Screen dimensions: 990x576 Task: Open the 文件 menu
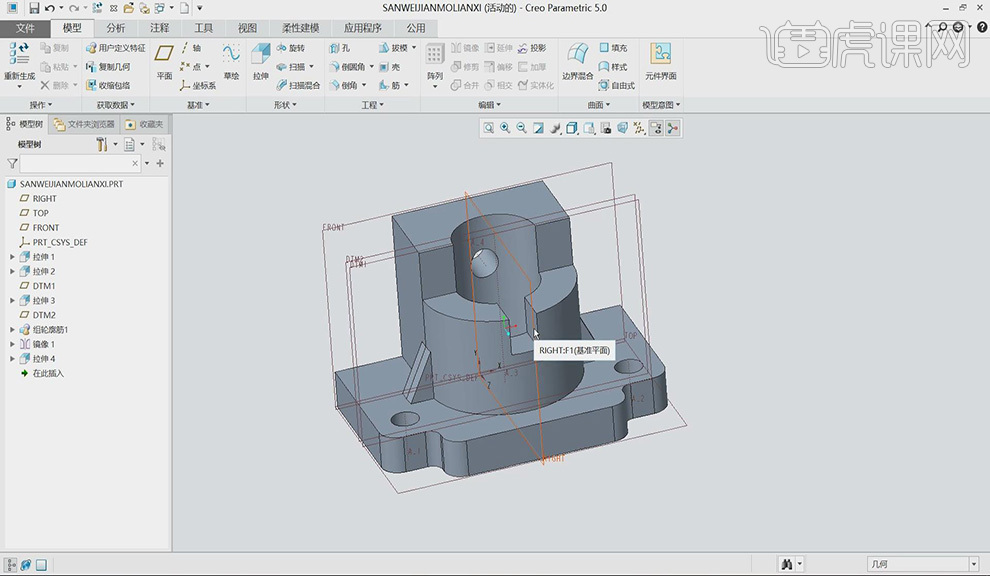coord(25,28)
